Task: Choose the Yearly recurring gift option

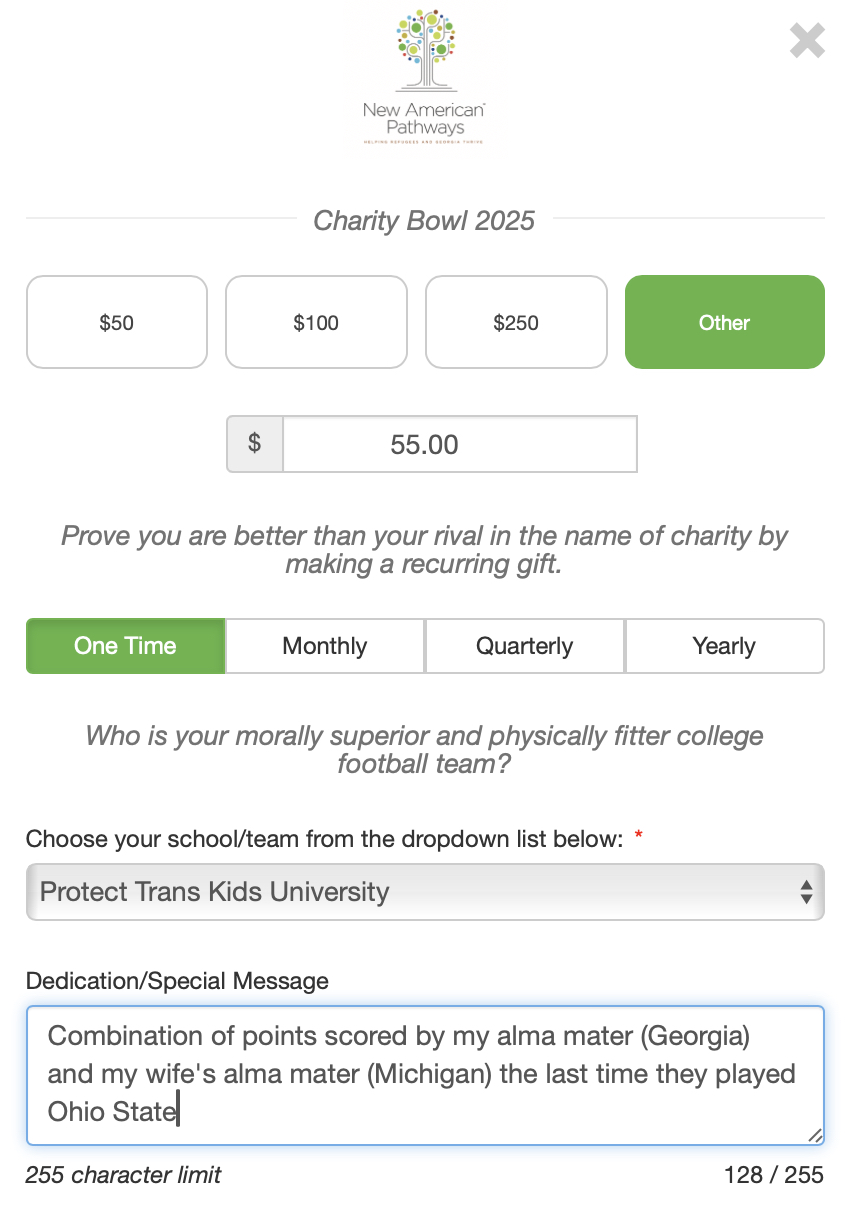Action: (724, 646)
